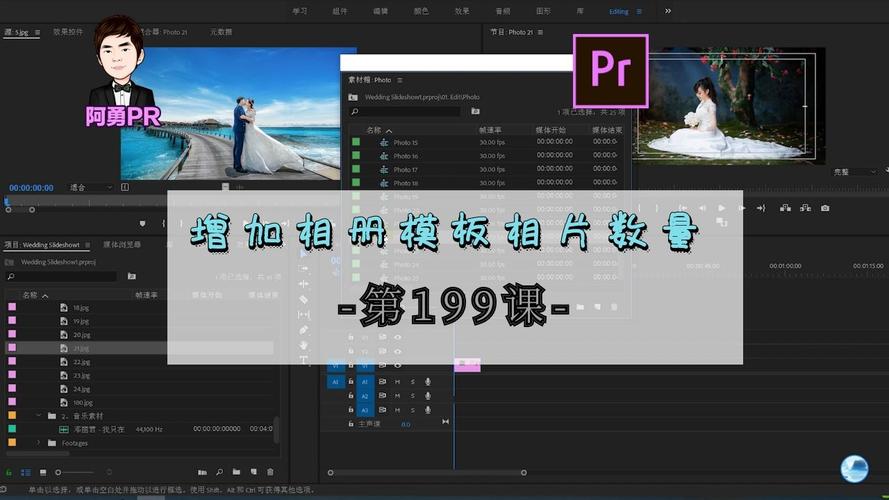Click folder icon beside Project panel search
This screenshot has height=500, width=889.
[132, 276]
